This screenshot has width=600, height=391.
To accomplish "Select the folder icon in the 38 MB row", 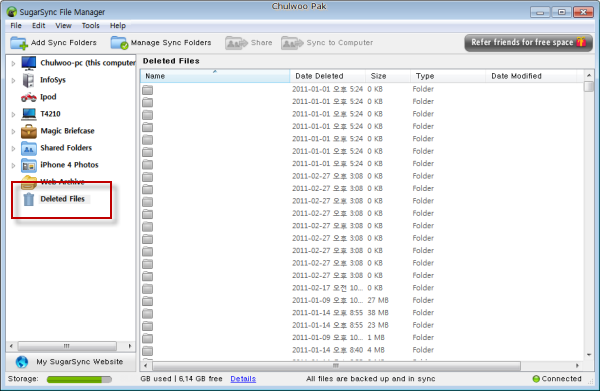I will 147,313.
